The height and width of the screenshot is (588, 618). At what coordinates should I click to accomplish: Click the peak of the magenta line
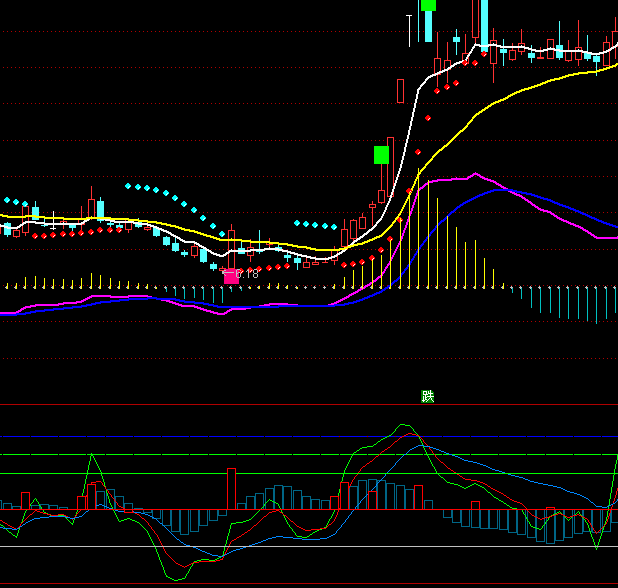[x=474, y=175]
